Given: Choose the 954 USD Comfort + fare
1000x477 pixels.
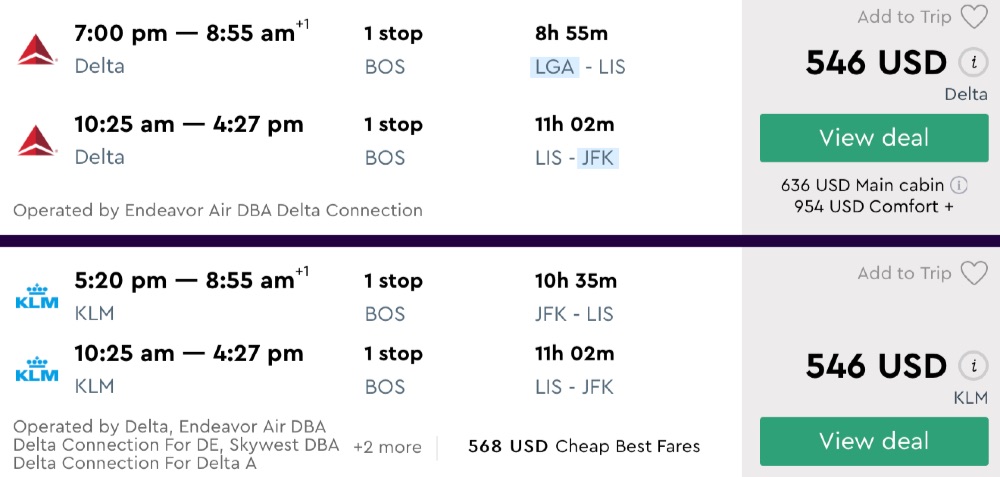Looking at the screenshot, I should click(873, 206).
